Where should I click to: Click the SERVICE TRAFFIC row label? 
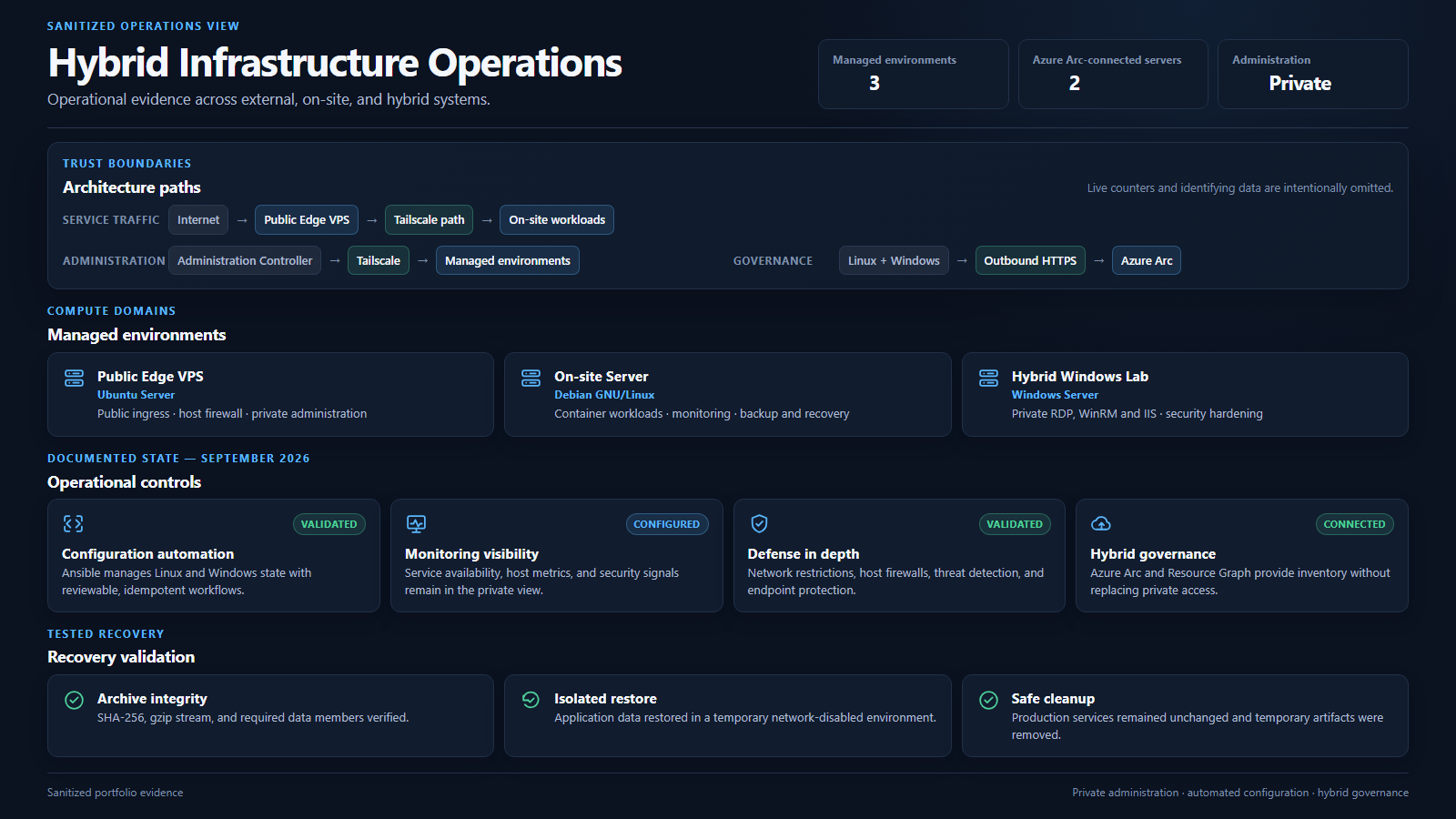(x=111, y=220)
